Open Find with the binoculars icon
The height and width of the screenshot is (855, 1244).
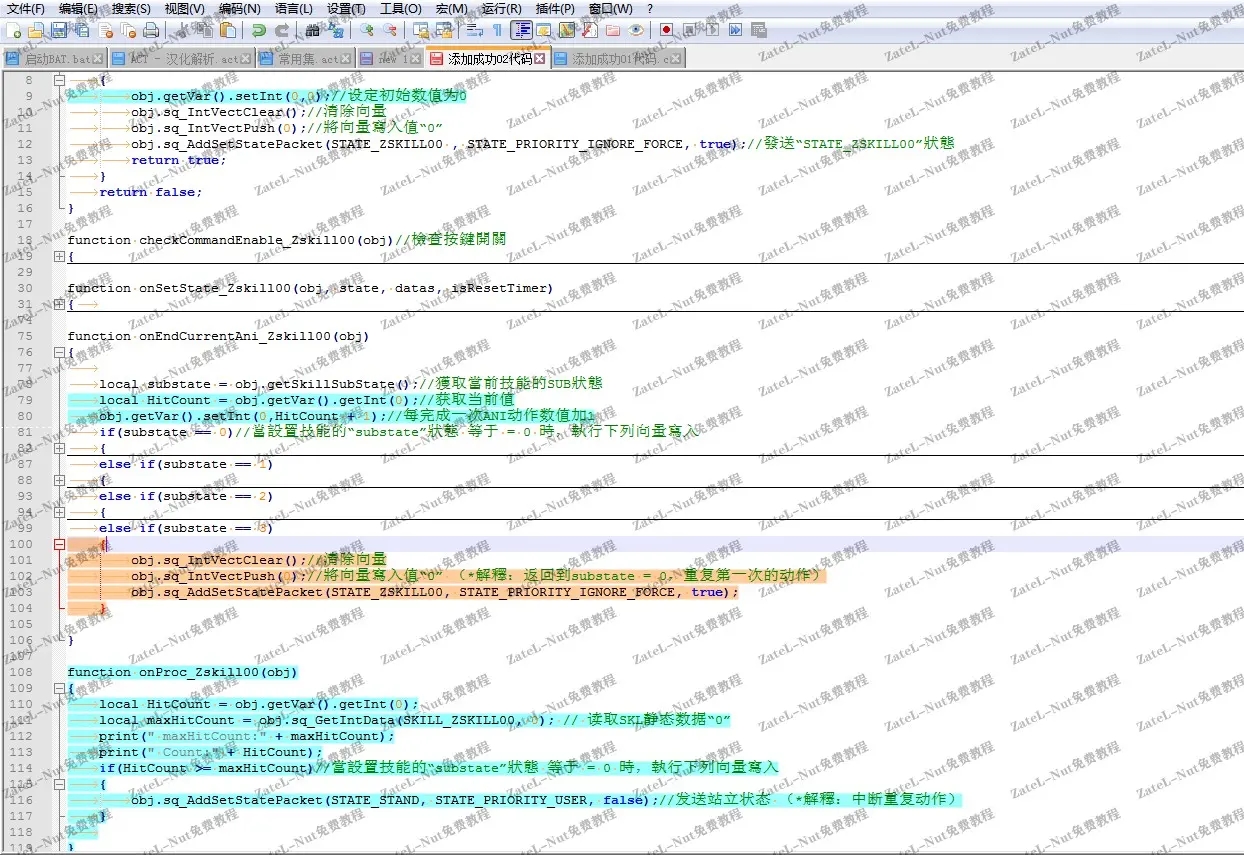coord(313,30)
